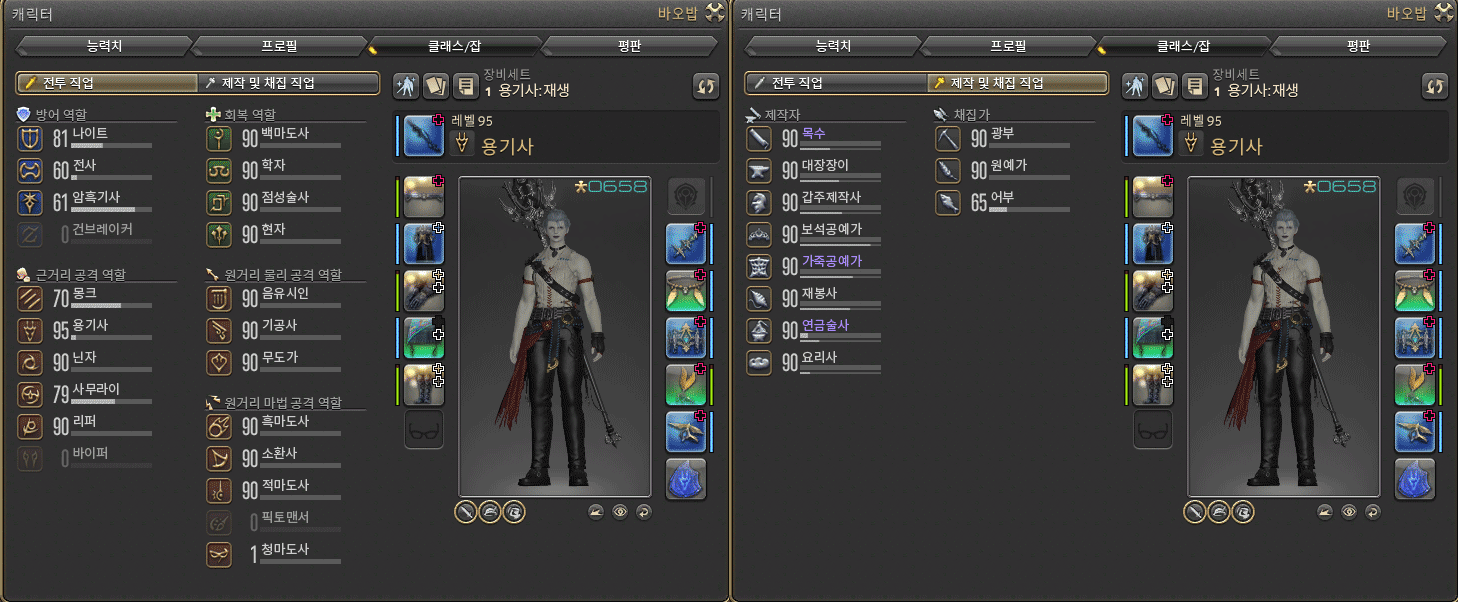Open the 평판 tab in right window
The image size is (1458, 602).
coord(1358,46)
